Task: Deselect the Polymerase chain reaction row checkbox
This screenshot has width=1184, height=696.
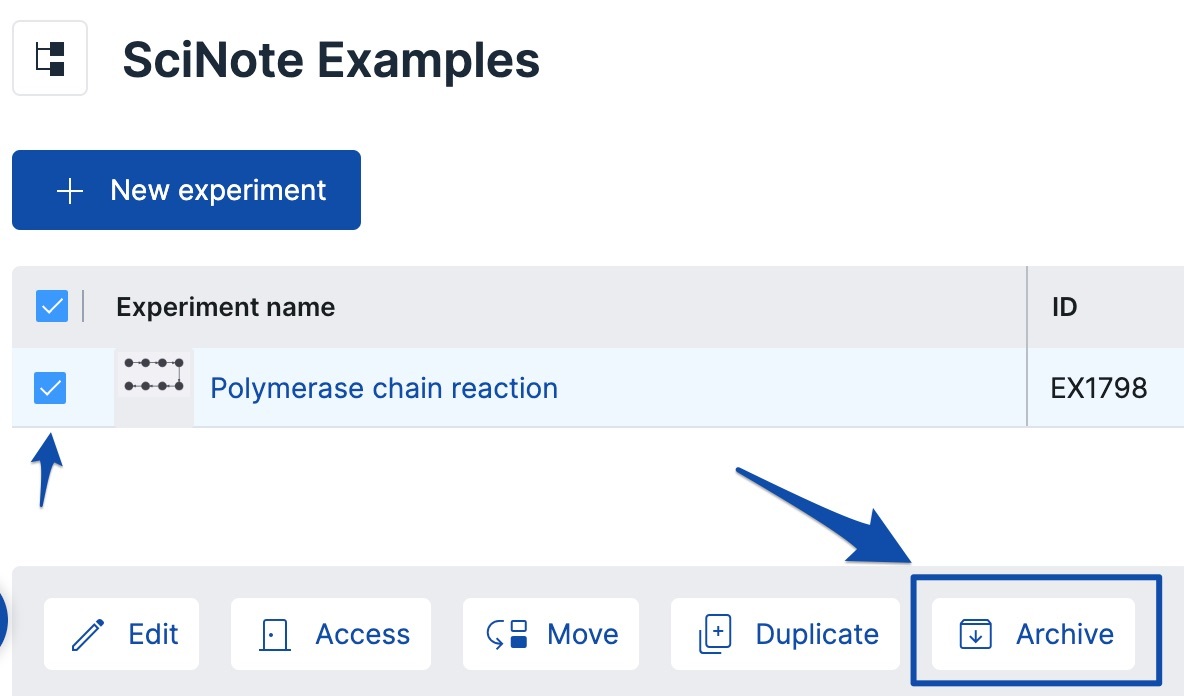Action: point(50,387)
